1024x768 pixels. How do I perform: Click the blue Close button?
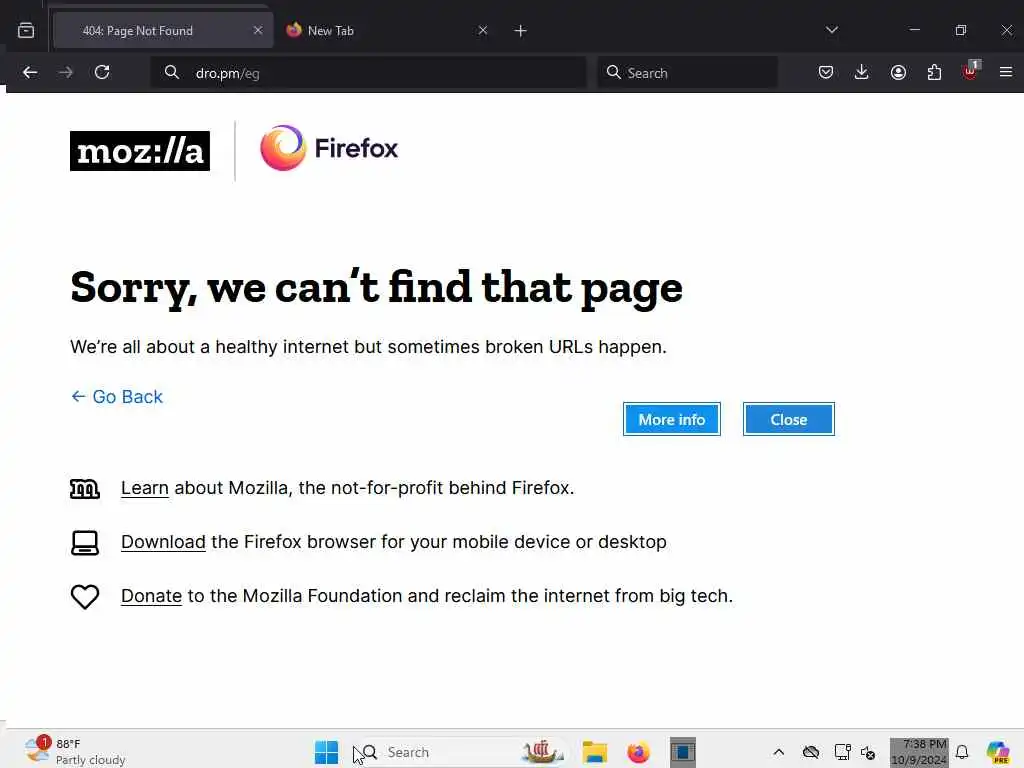788,419
